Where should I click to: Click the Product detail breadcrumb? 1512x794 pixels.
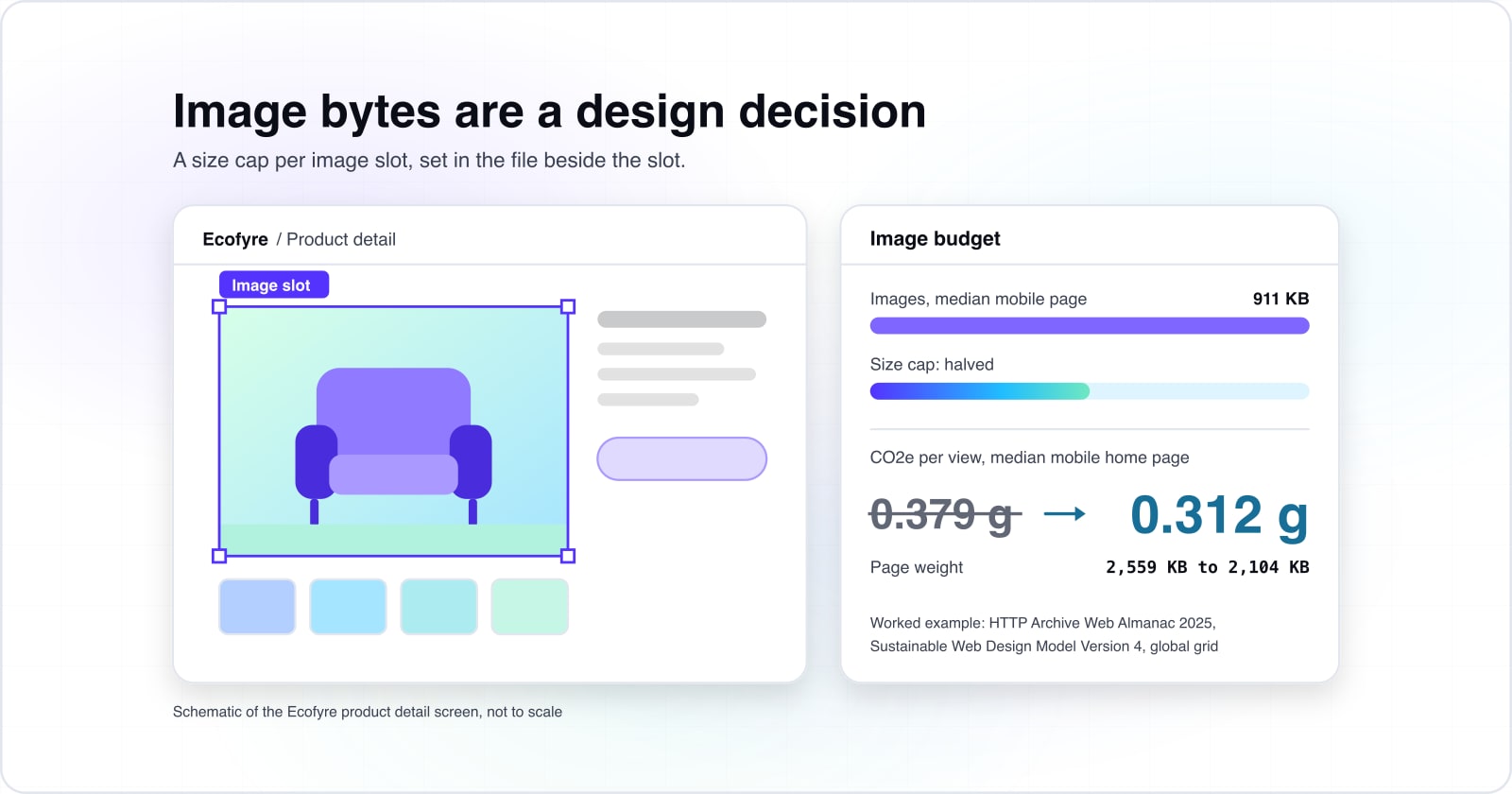[341, 239]
